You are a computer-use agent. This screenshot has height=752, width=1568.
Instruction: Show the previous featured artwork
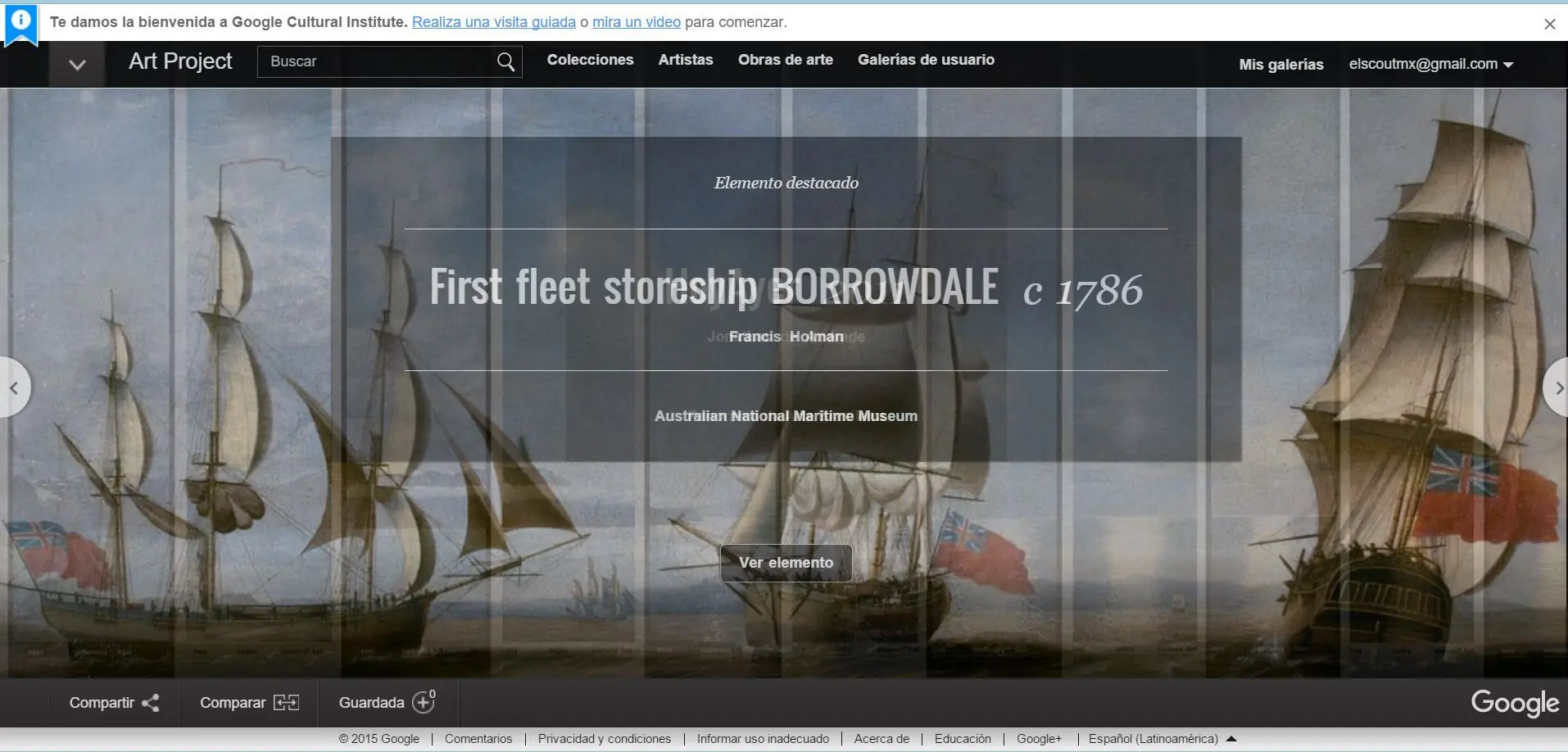(x=14, y=387)
